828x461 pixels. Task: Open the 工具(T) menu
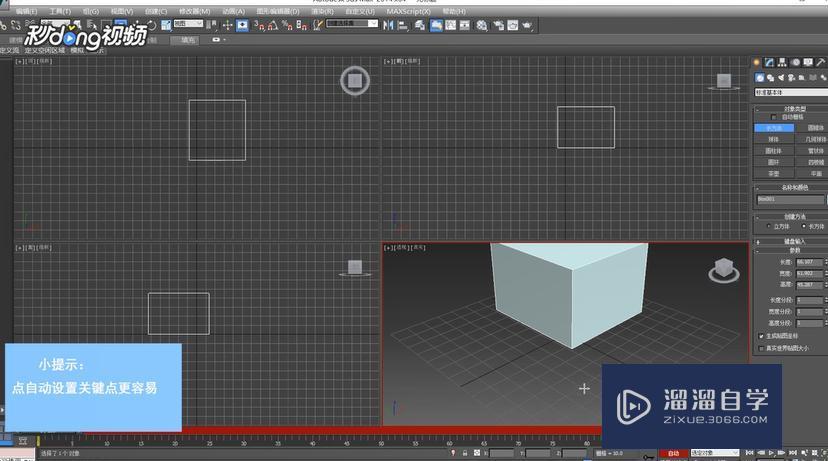tap(60, 11)
